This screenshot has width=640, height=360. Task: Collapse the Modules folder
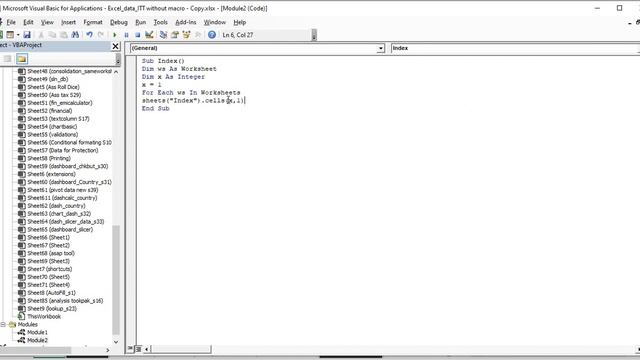(3, 324)
